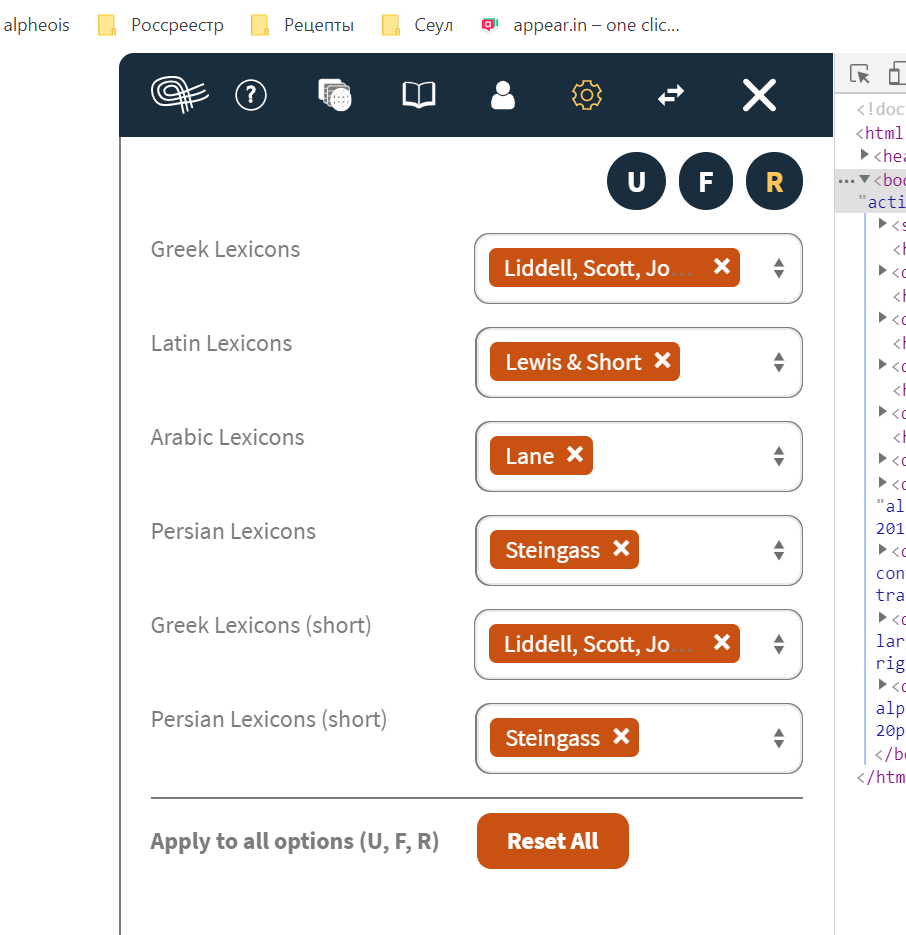Click the Lewis & Short tag text
This screenshot has height=935, width=906.
[x=573, y=362]
